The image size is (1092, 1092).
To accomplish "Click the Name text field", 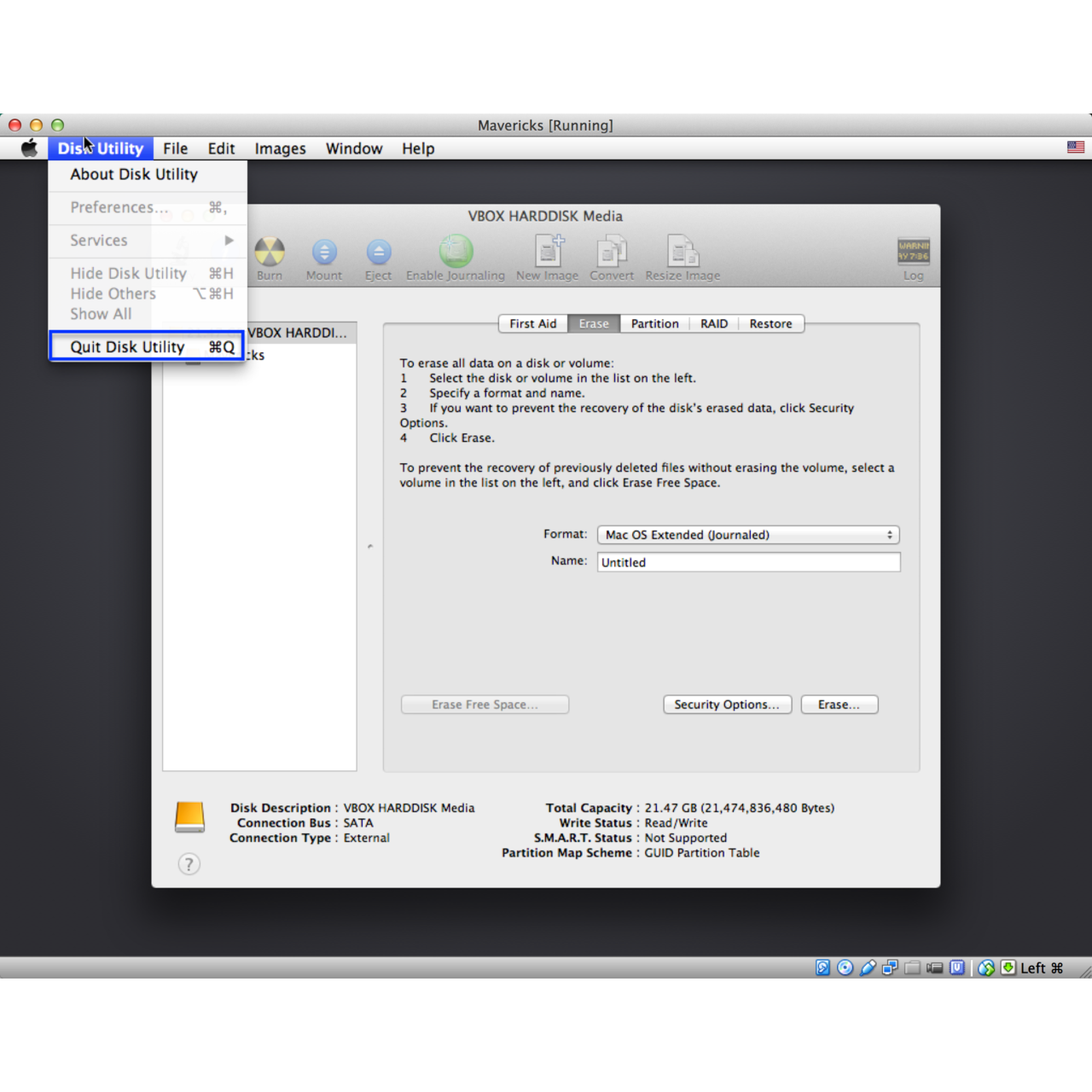I will (x=748, y=562).
